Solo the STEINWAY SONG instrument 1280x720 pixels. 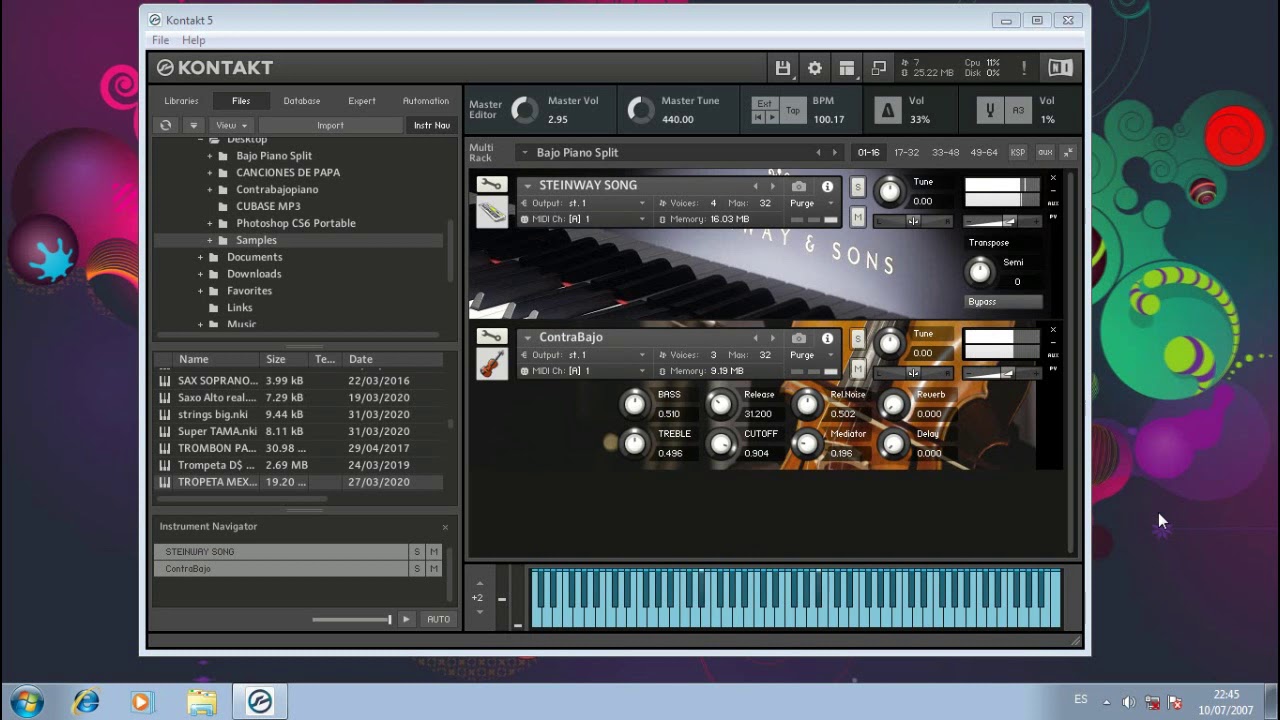[857, 187]
